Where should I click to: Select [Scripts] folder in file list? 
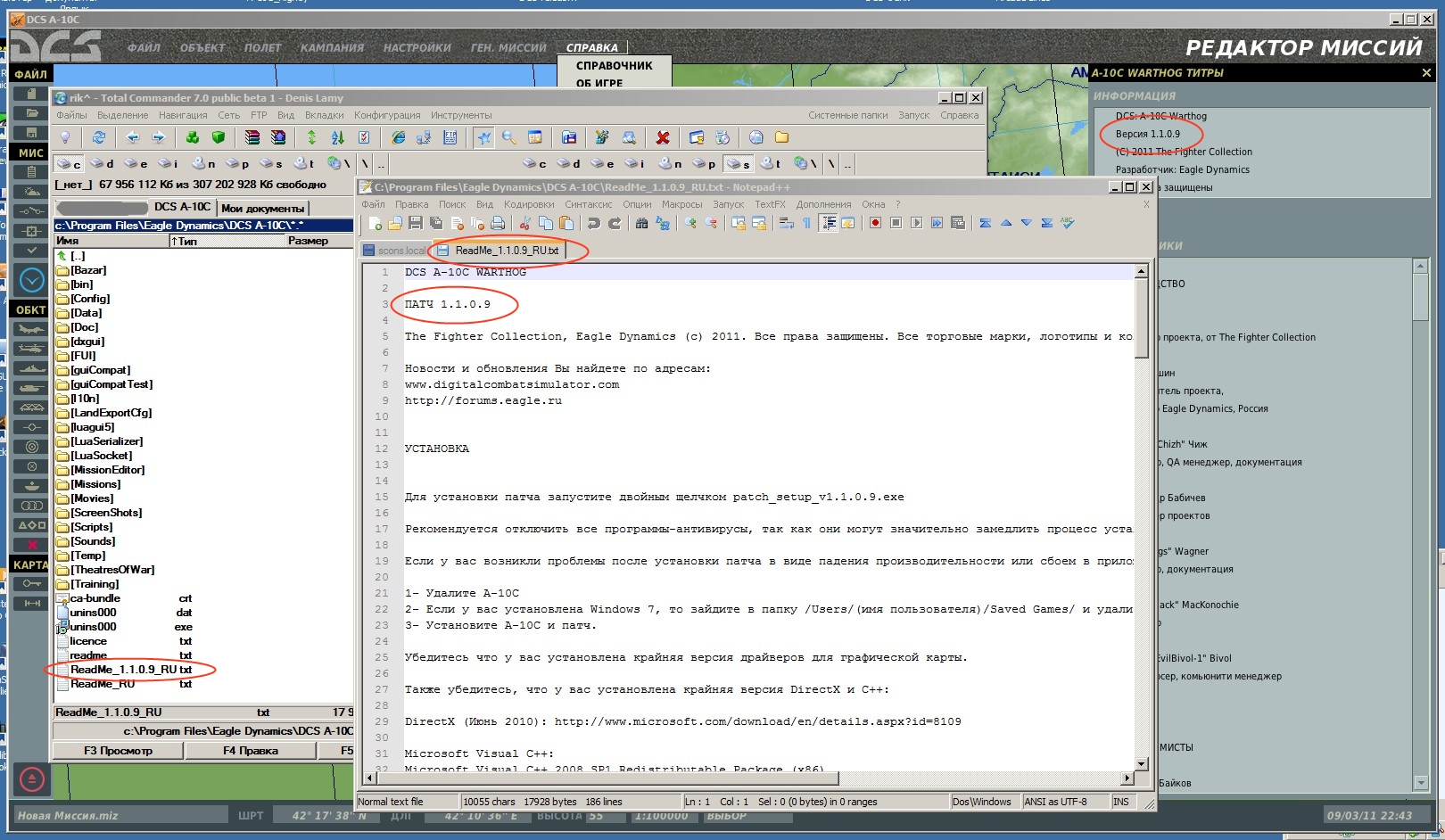[85, 527]
